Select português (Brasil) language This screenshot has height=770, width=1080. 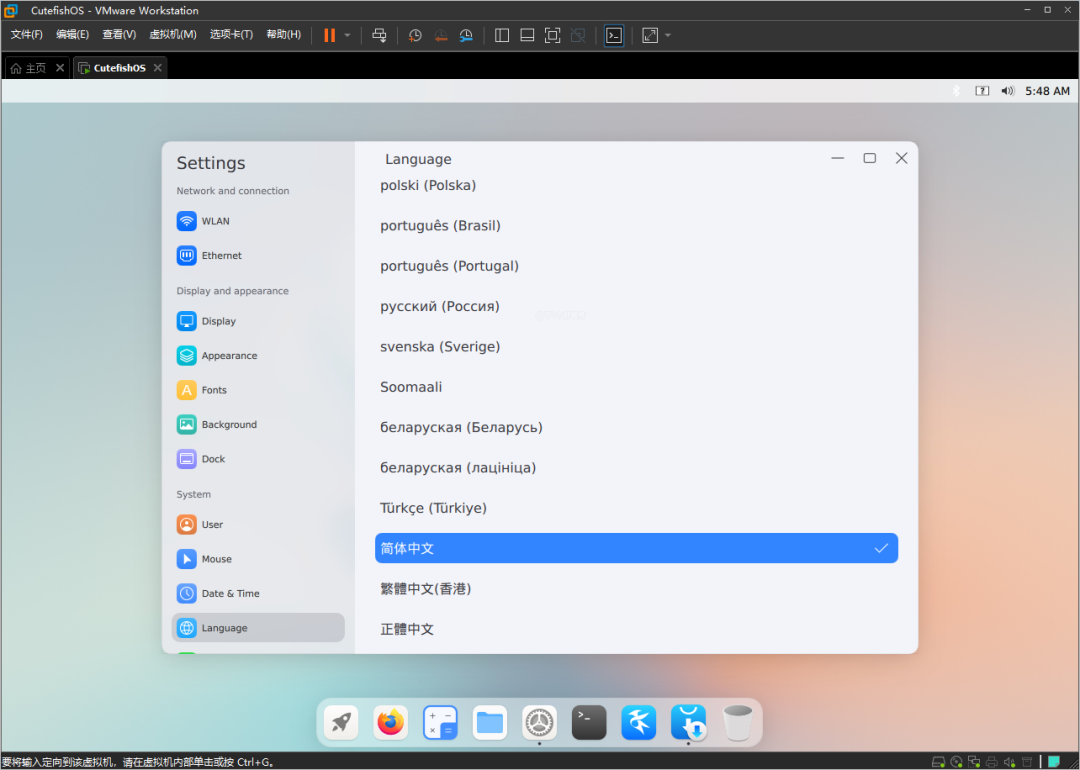[636, 226]
